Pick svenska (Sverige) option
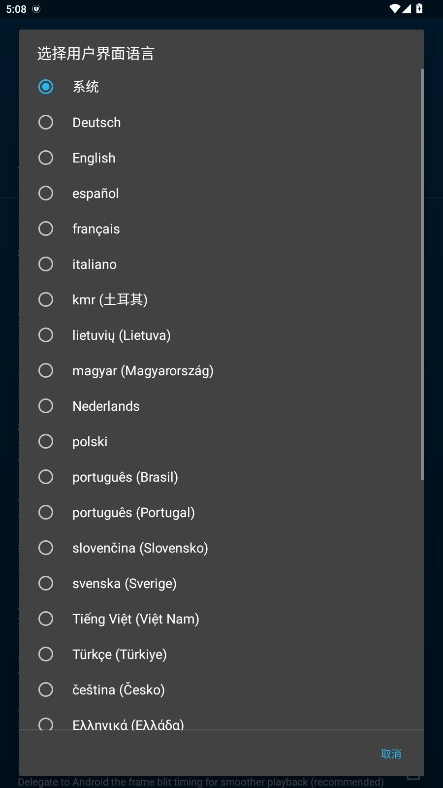 (221, 583)
